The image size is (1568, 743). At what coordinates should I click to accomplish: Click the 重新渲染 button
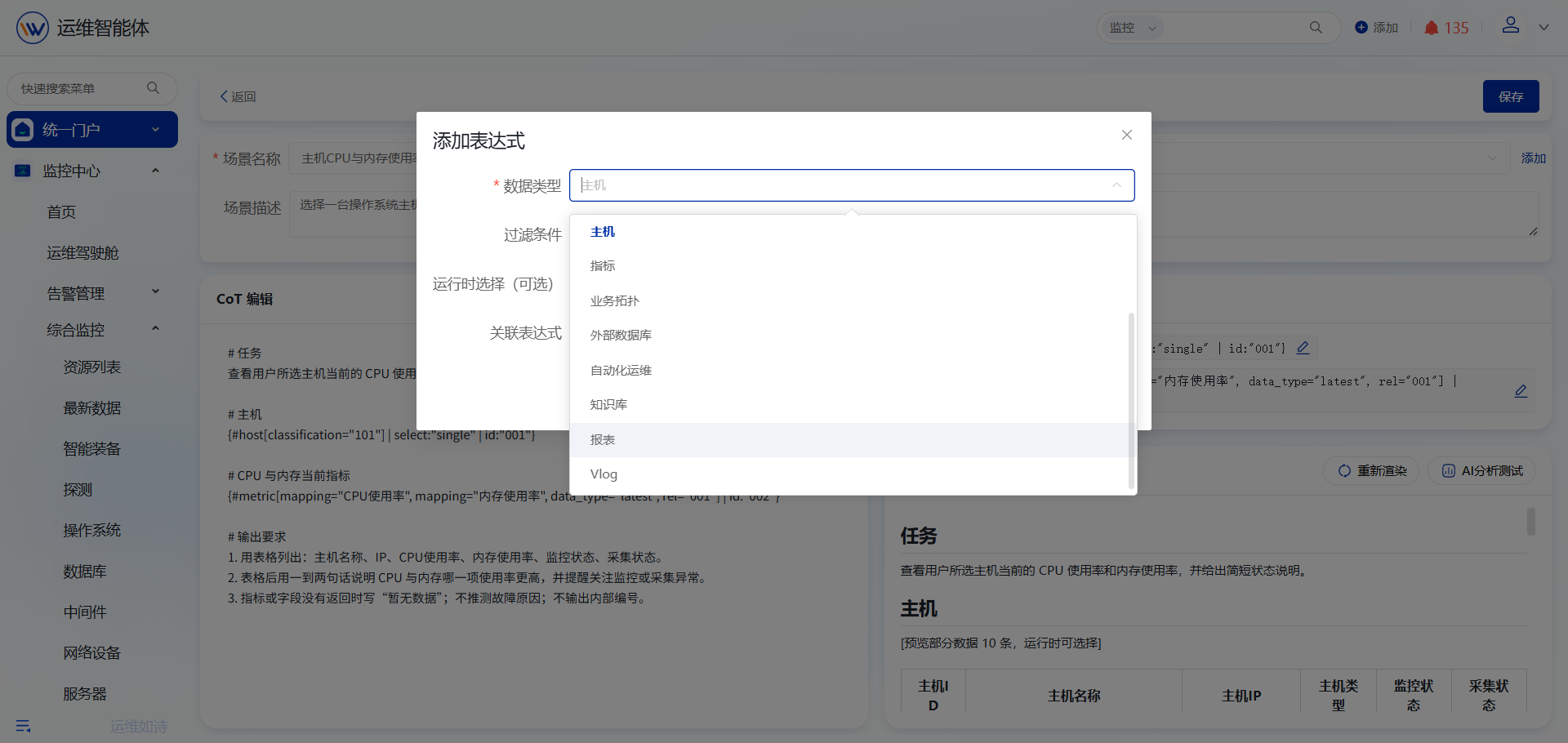[x=1371, y=471]
